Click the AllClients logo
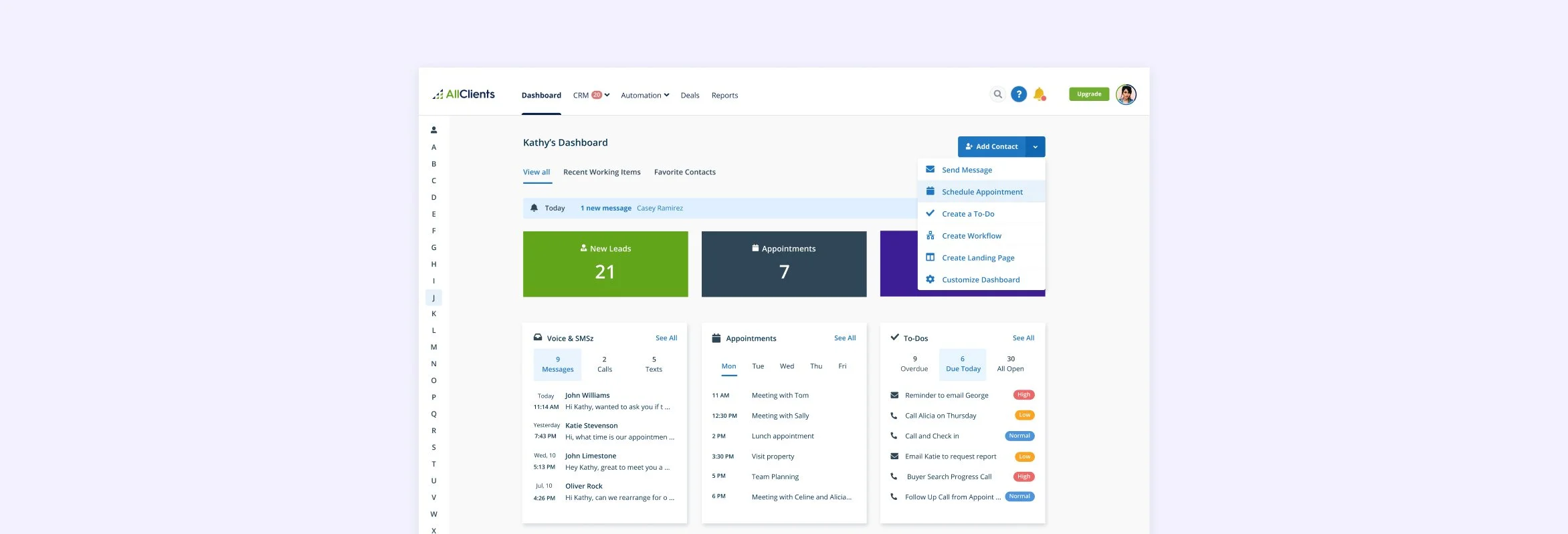The height and width of the screenshot is (534, 1568). (x=464, y=94)
